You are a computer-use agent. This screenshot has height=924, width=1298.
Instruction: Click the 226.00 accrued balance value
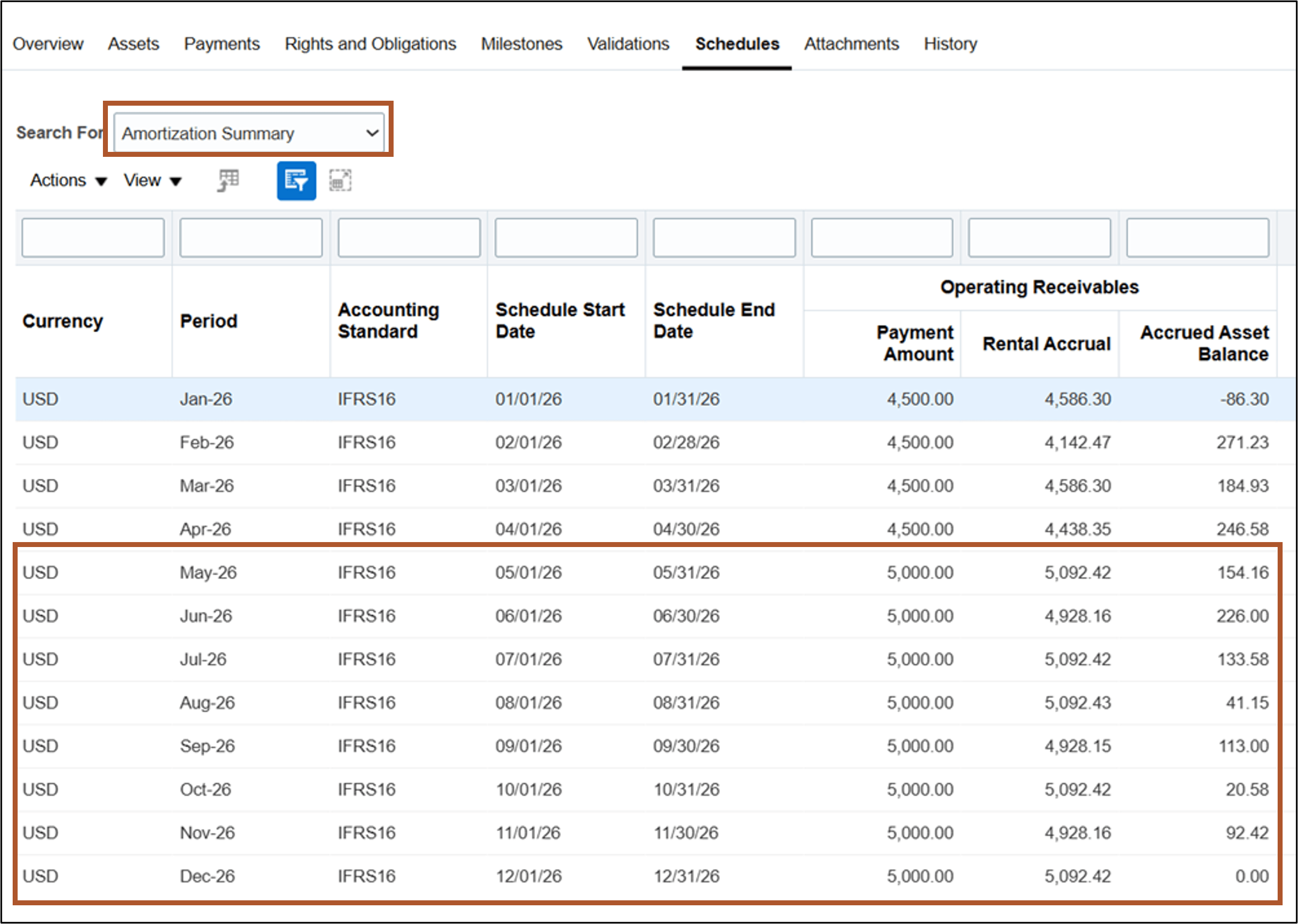click(1243, 616)
